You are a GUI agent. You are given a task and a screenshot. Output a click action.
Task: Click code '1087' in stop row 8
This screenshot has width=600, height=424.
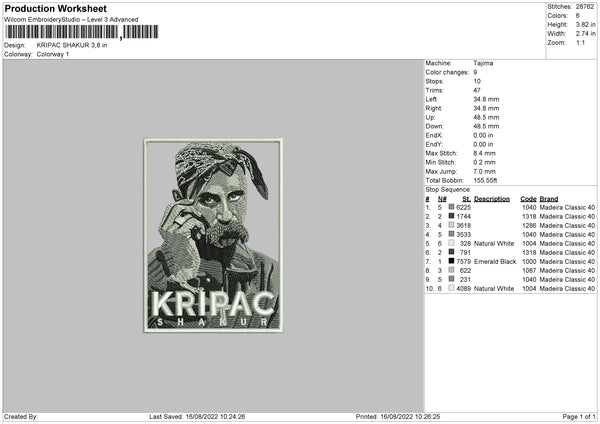tap(529, 271)
